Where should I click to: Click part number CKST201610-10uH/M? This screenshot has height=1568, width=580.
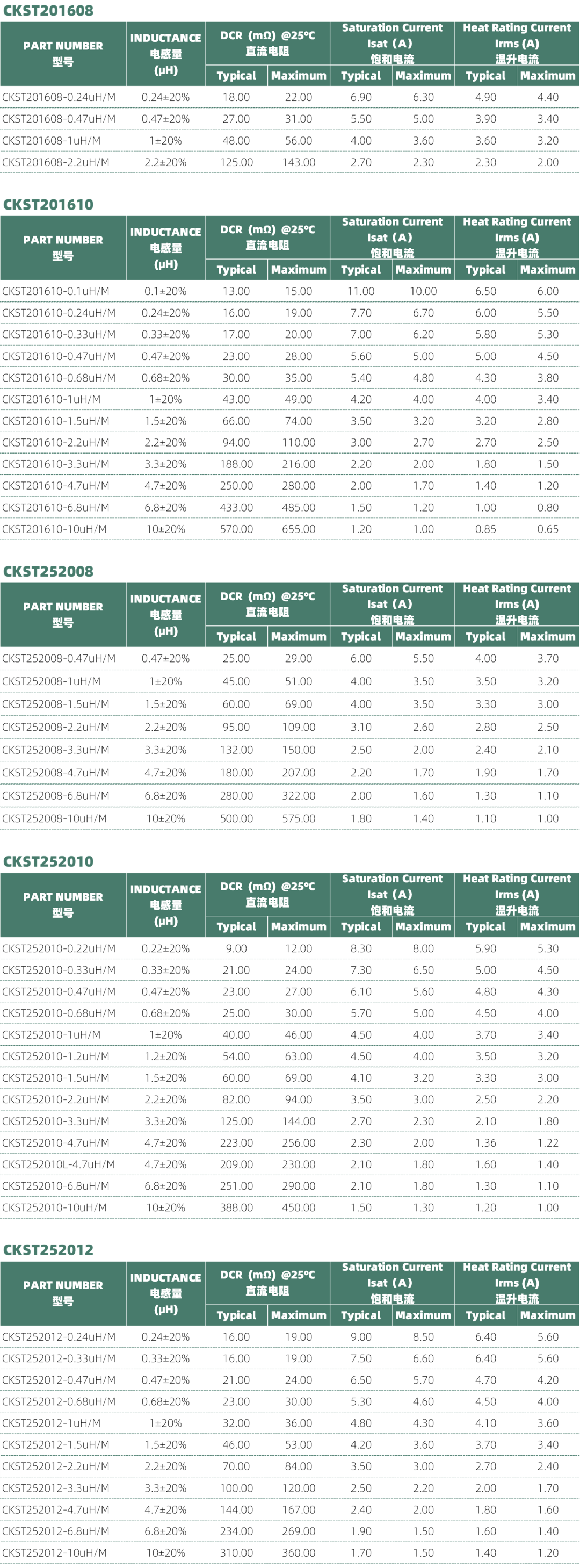[54, 529]
